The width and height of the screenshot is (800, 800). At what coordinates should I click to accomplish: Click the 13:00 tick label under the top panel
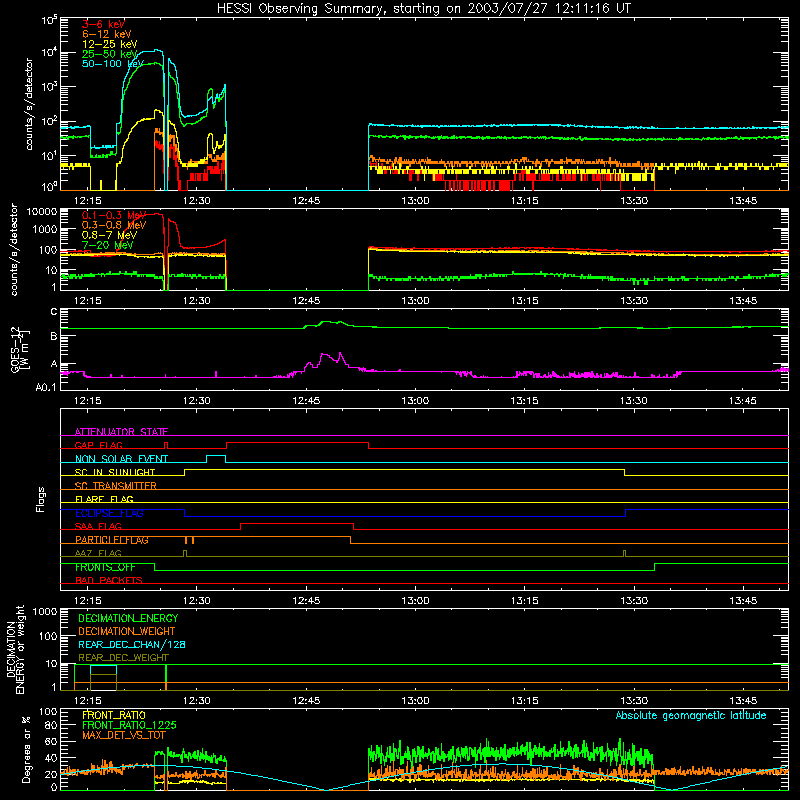(415, 201)
